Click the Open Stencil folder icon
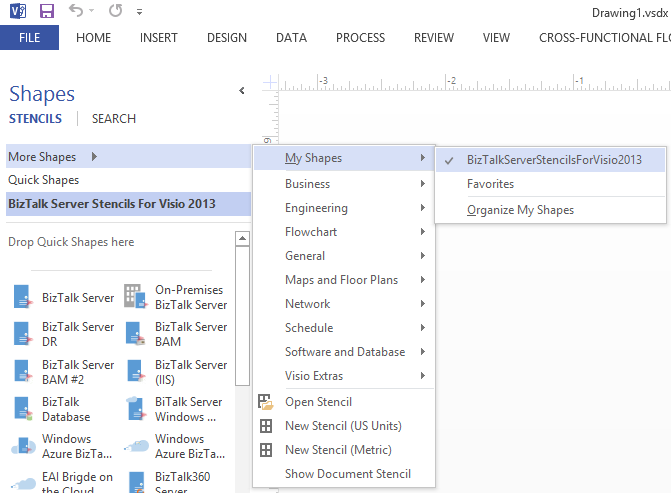Viewport: 671px width, 493px height. click(x=266, y=402)
